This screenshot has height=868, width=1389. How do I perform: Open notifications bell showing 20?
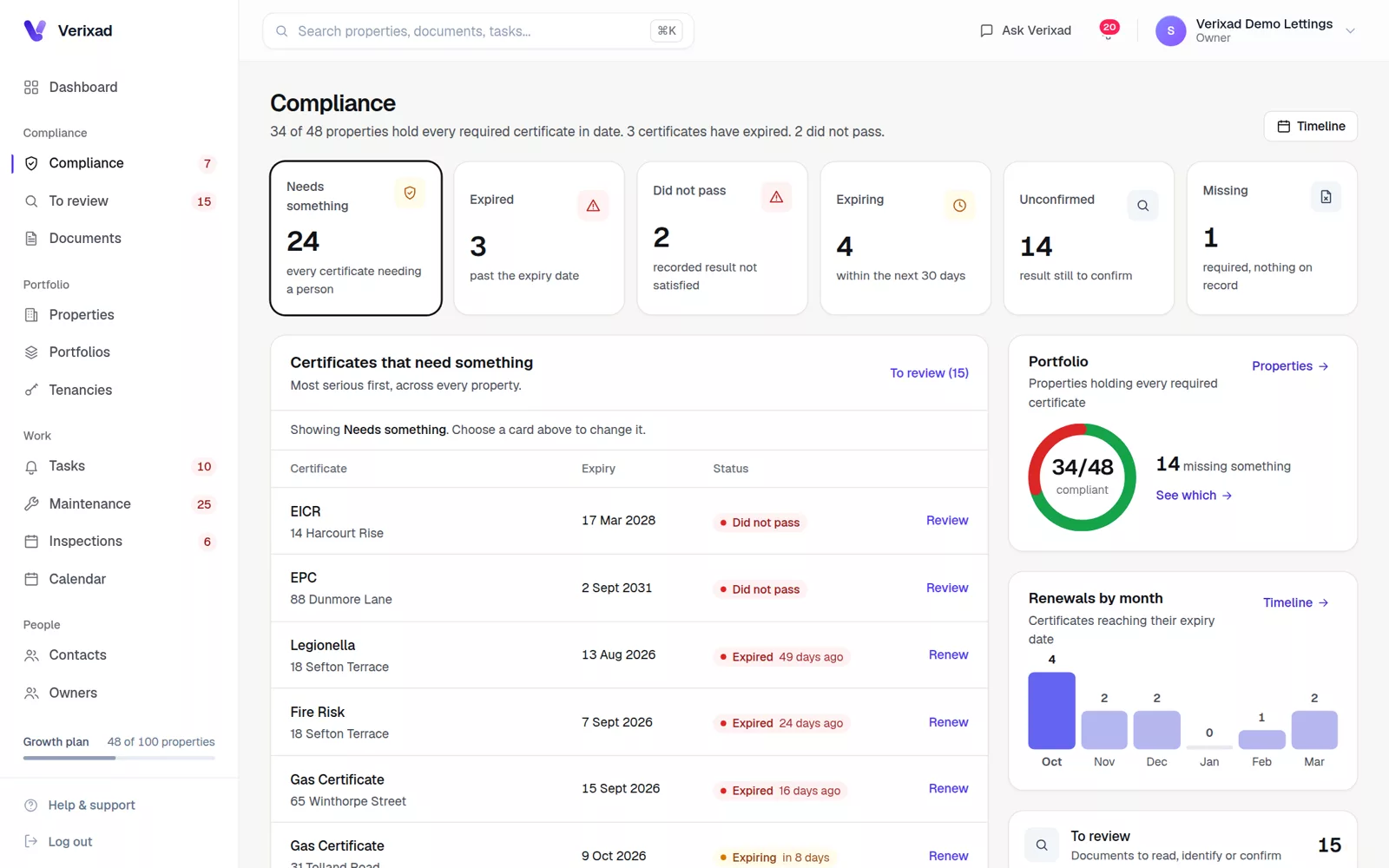pos(1109,30)
